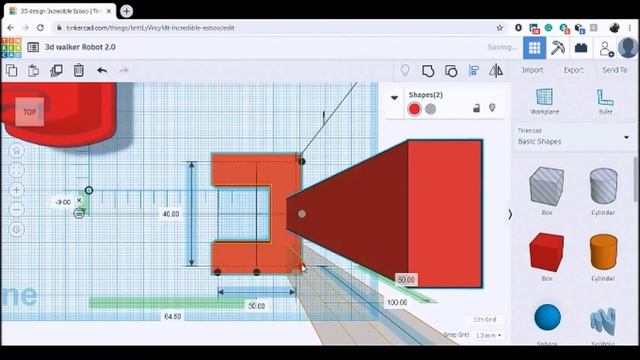The height and width of the screenshot is (360, 640).
Task: Select the Workplane tool
Action: [x=544, y=101]
